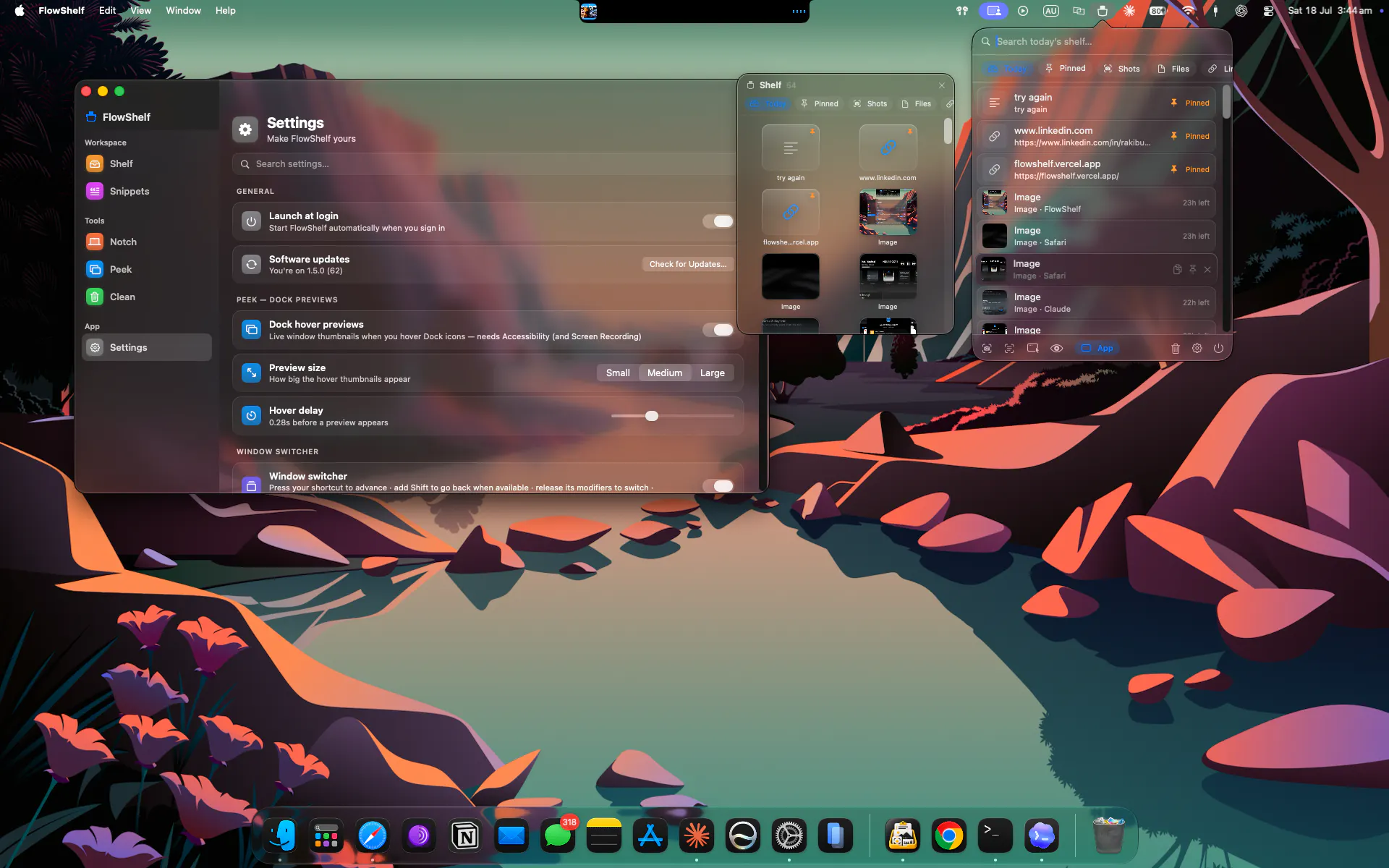Open the Edit menu in the menu bar
The image size is (1389, 868).
click(107, 11)
